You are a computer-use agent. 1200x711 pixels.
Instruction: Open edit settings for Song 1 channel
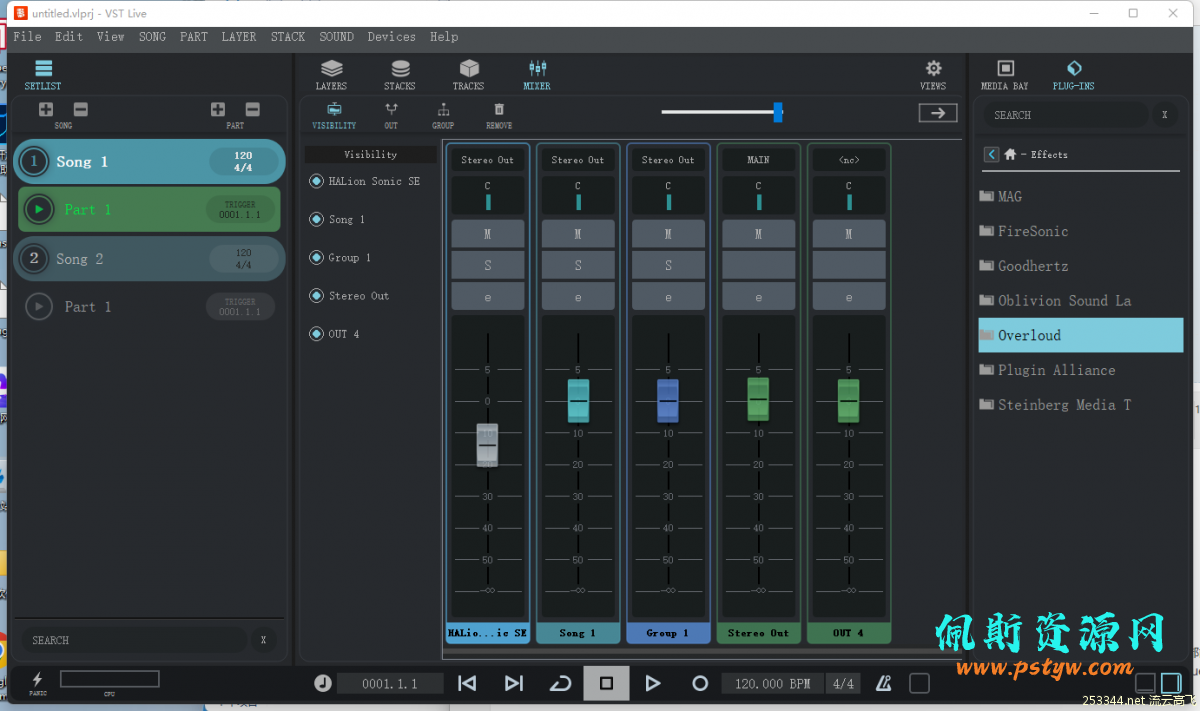tap(578, 296)
